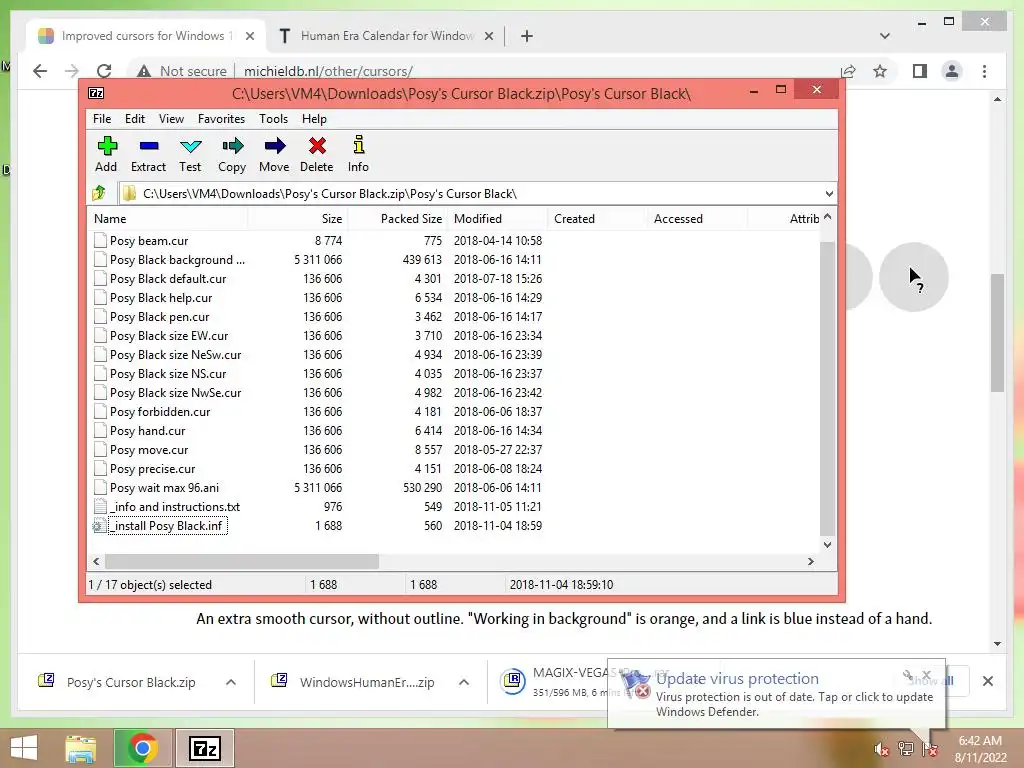Expand Posy's Cursor Black.zip download options
Image resolution: width=1024 pixels, height=768 pixels.
[231, 682]
